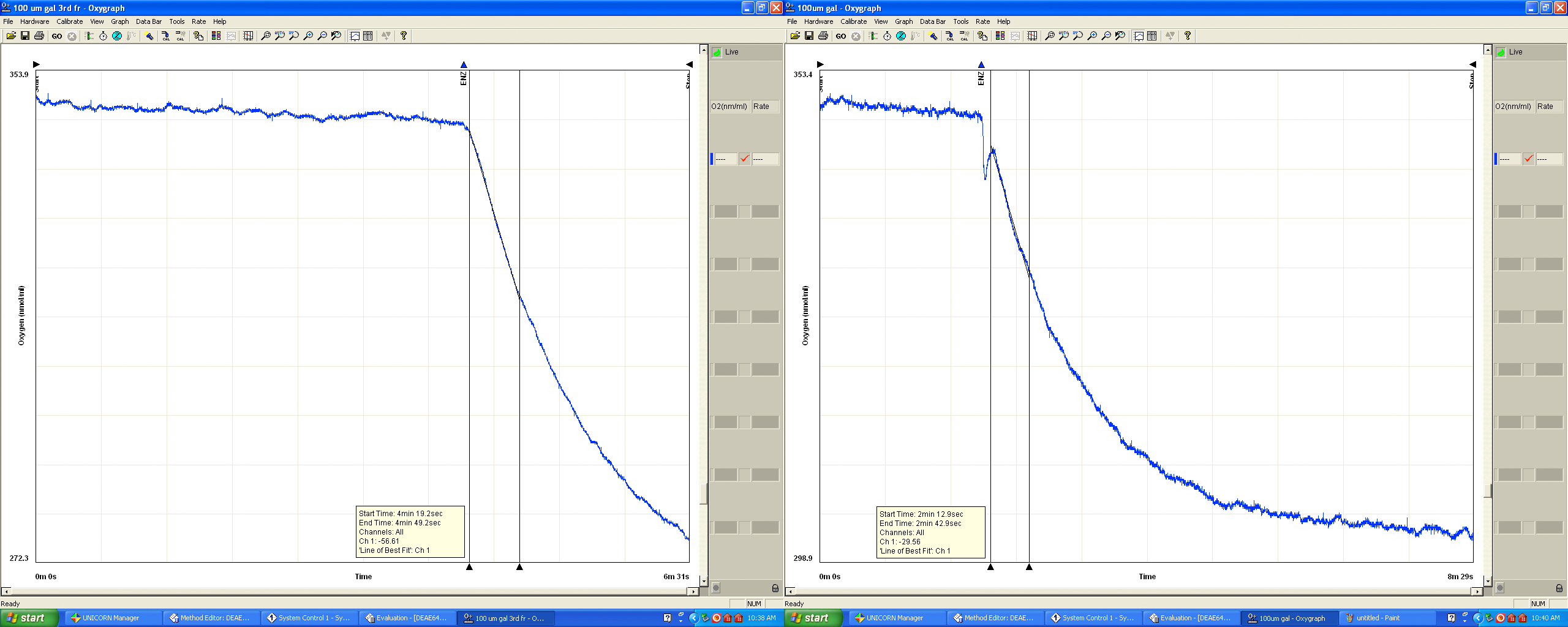The width and height of the screenshot is (1568, 627).
Task: Click the Save disk icon in '100um gal' window
Action: tap(809, 36)
